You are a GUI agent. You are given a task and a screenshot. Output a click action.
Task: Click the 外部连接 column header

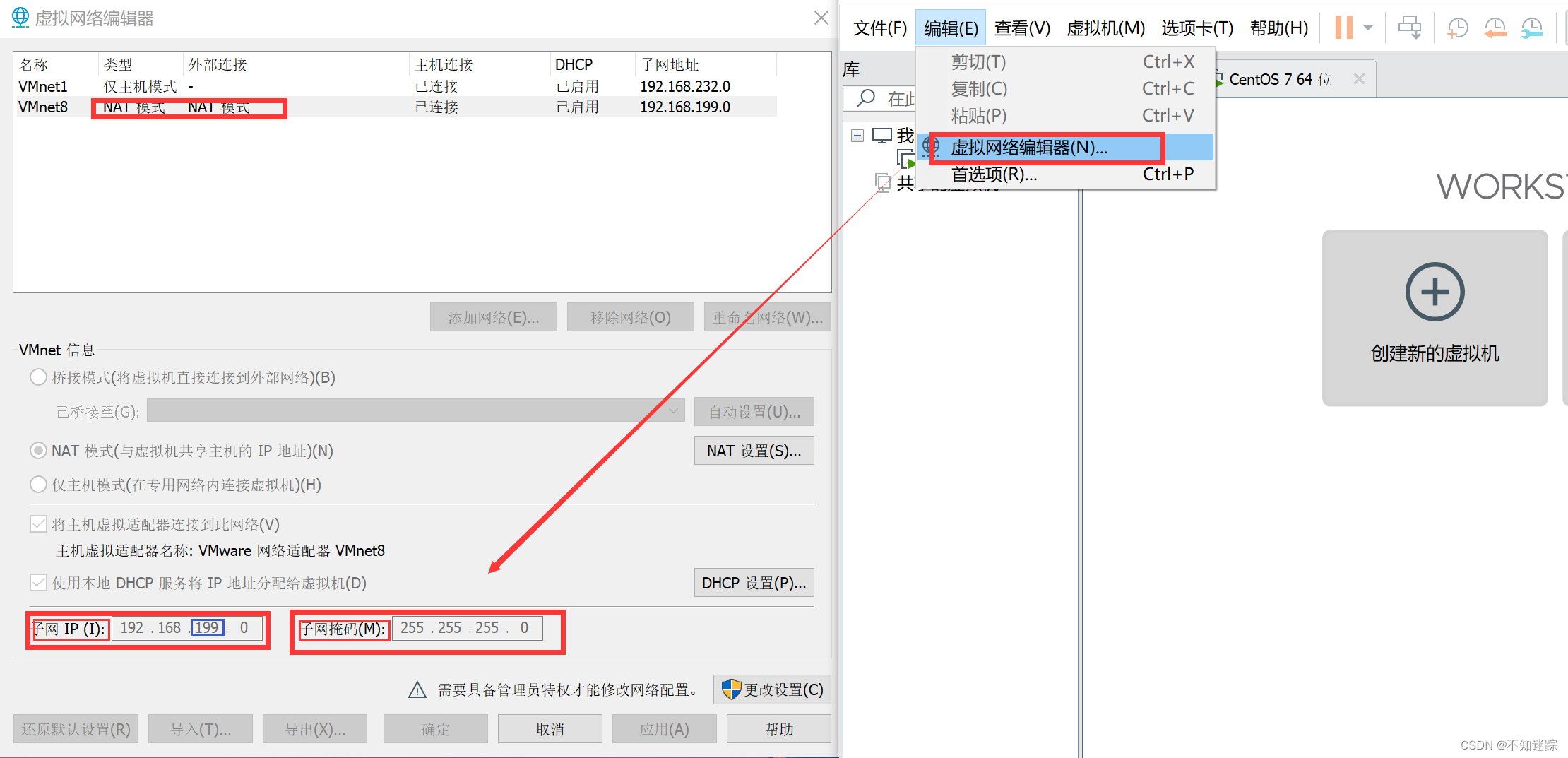[296, 65]
